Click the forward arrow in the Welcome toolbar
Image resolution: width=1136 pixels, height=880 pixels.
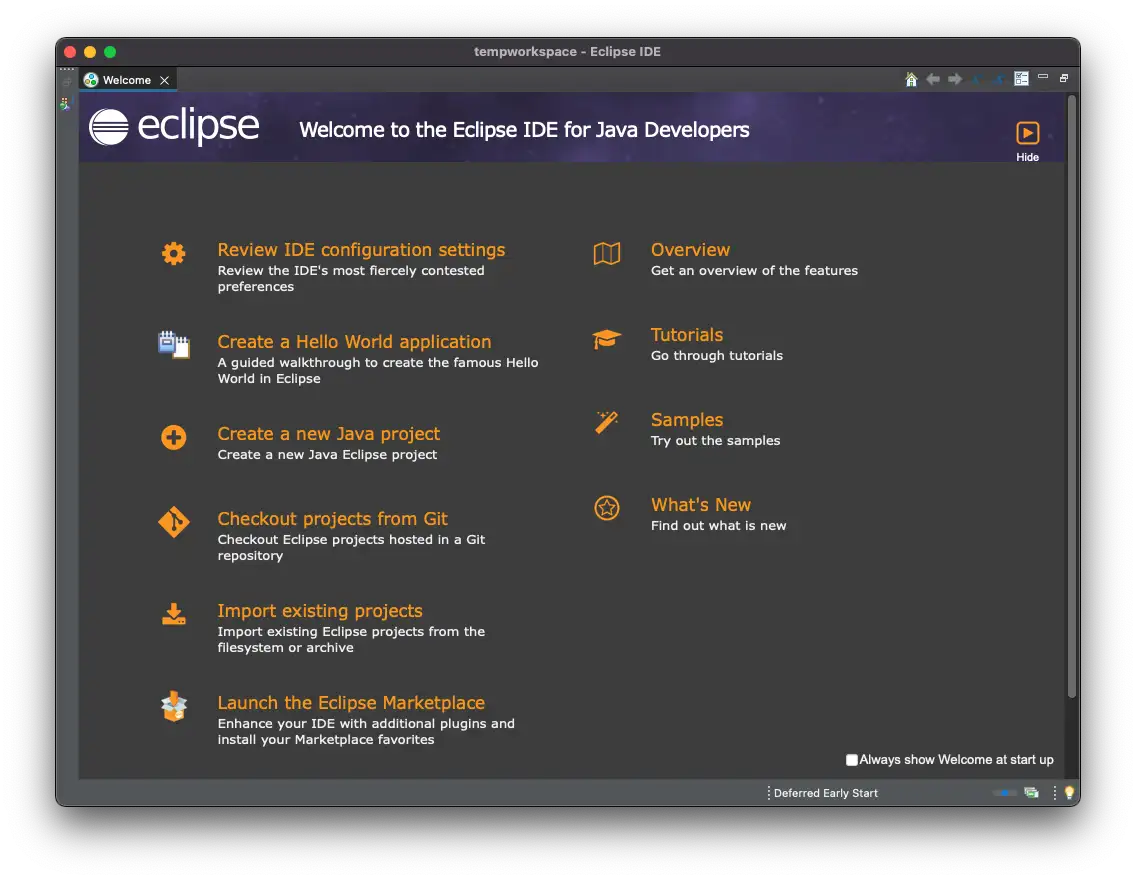[955, 79]
